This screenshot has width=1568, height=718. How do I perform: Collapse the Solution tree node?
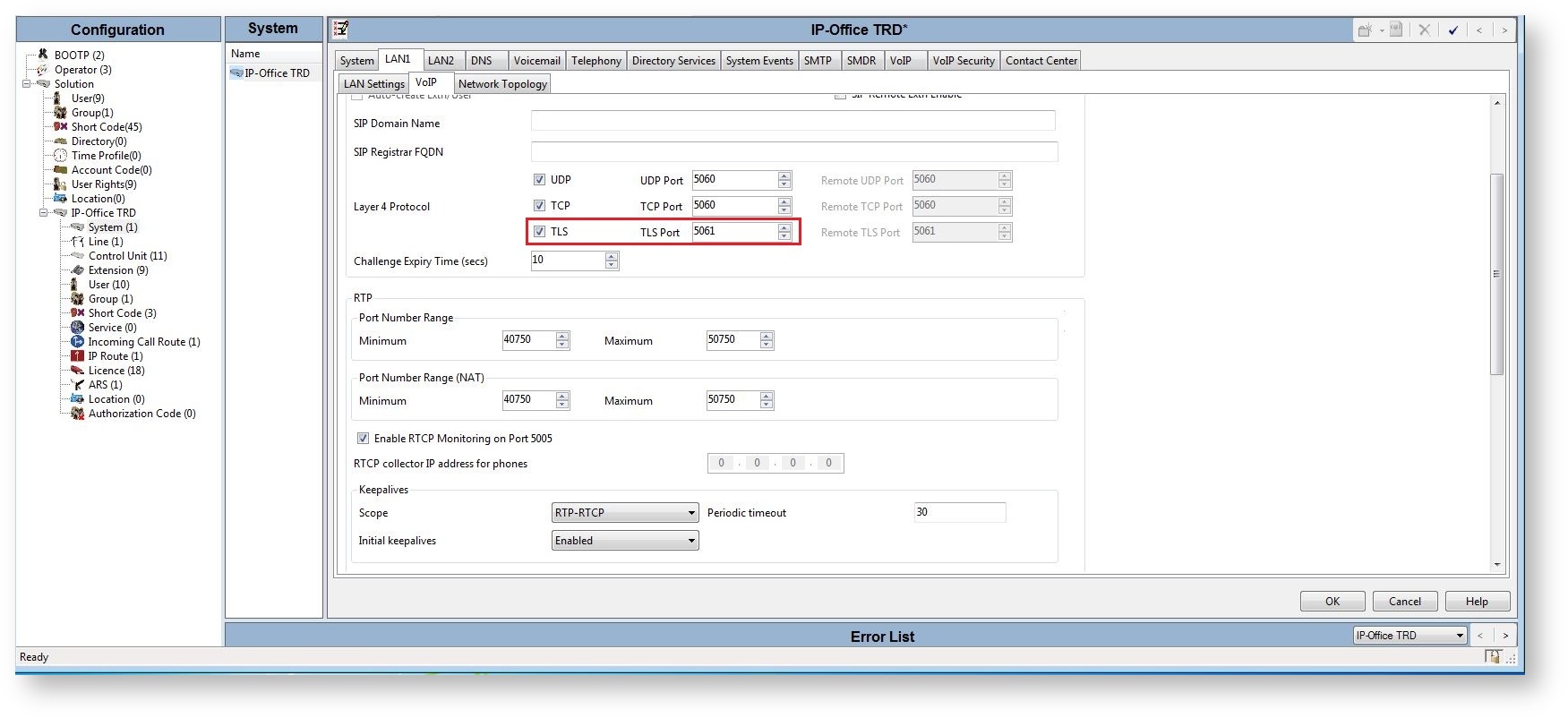click(x=27, y=83)
